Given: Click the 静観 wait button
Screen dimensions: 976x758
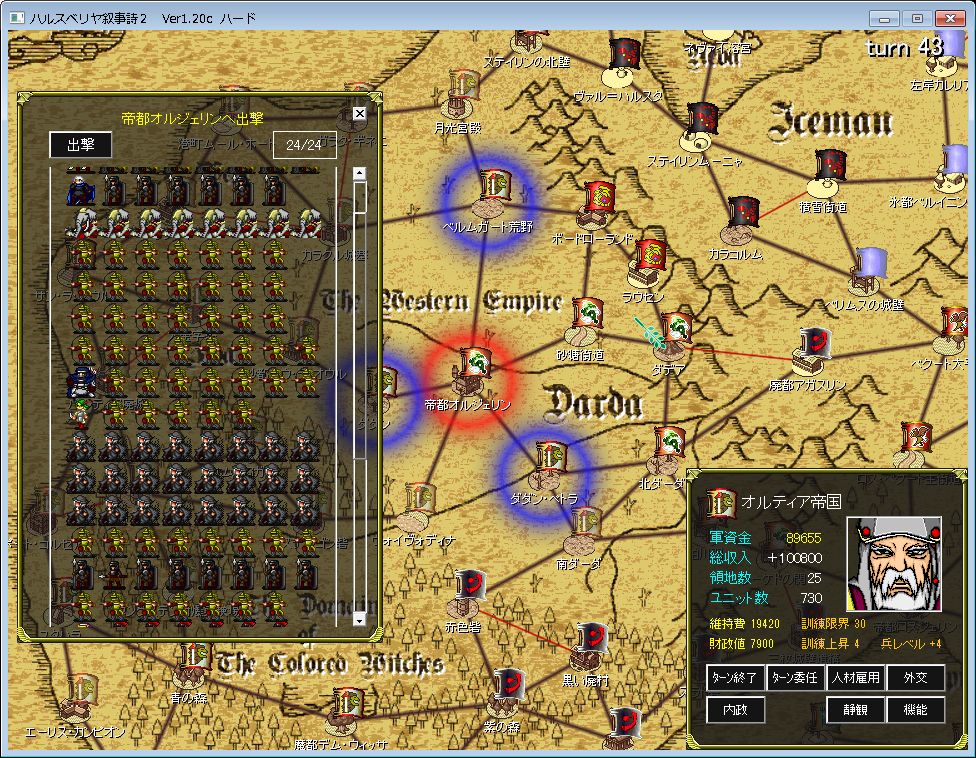Looking at the screenshot, I should coord(855,709).
